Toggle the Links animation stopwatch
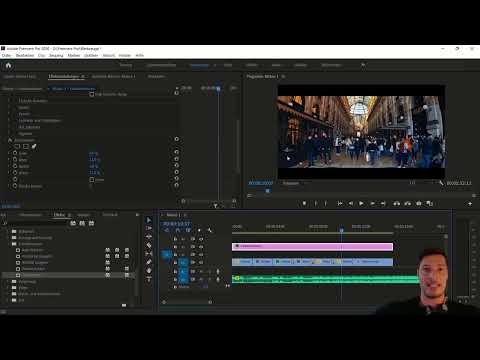The width and height of the screenshot is (480, 360). coord(15,153)
